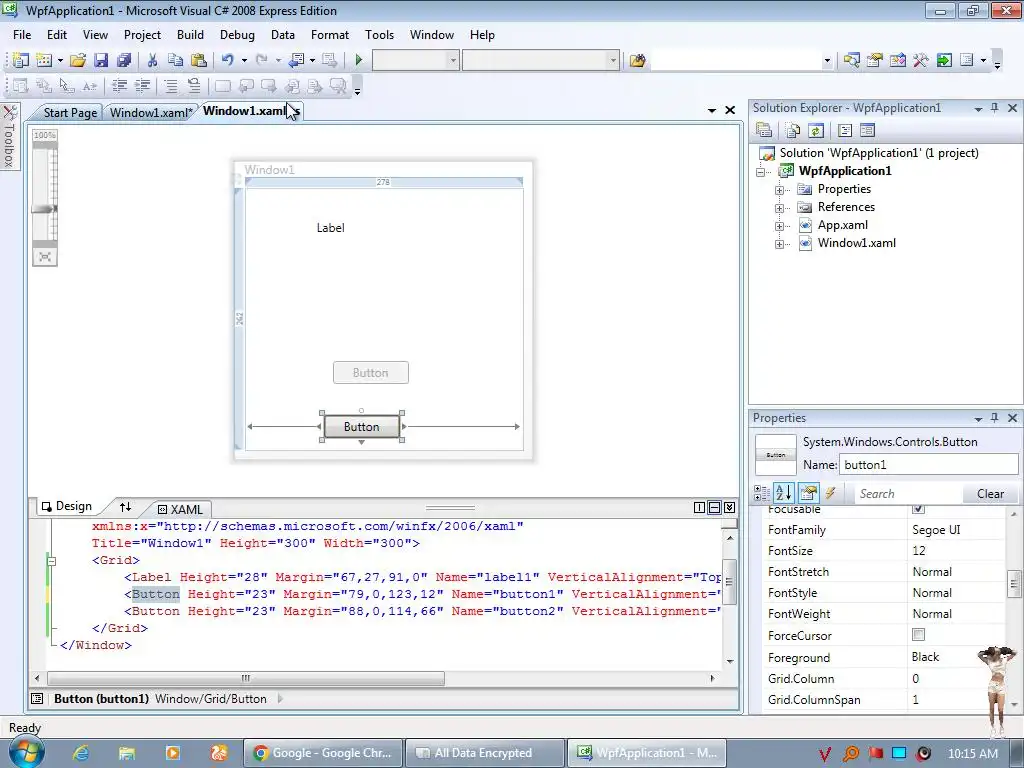
Task: Click the Open File folder icon
Action: (x=78, y=61)
